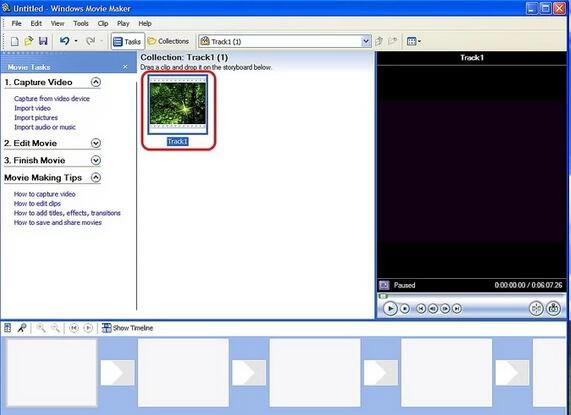Undo the last action
The image size is (571, 415).
(64, 41)
